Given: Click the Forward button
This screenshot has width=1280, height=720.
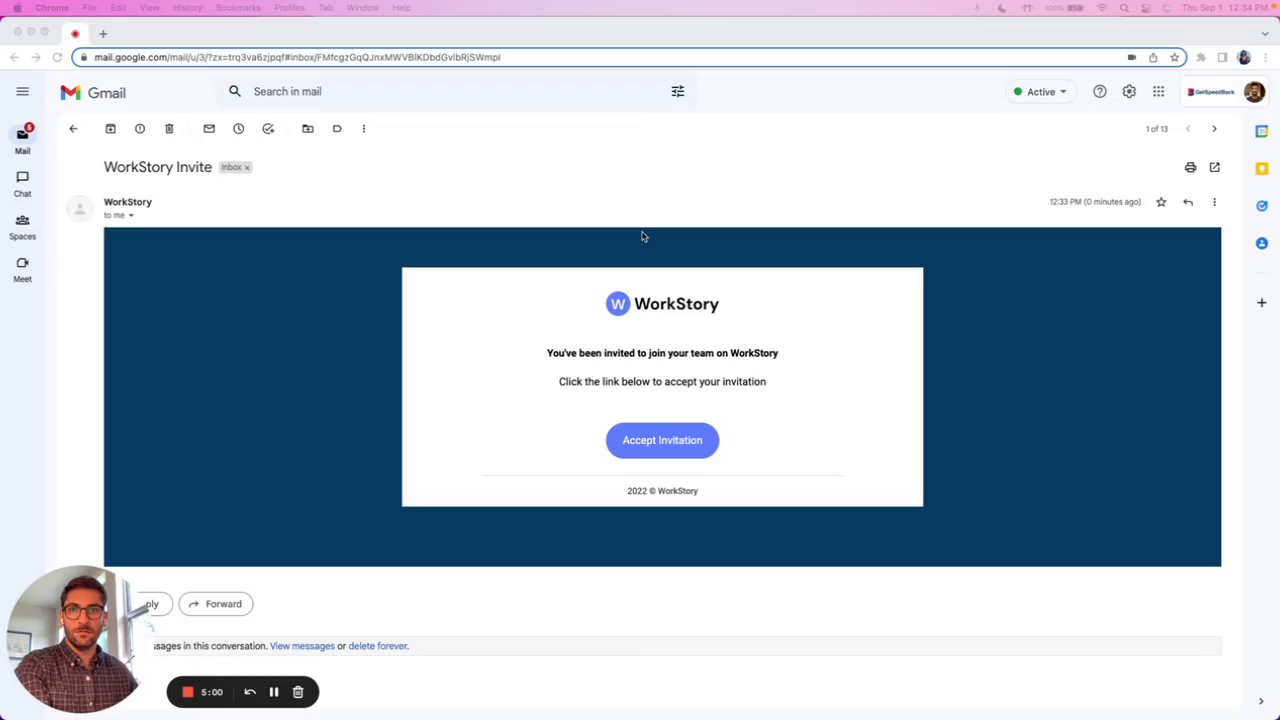Looking at the screenshot, I should pyautogui.click(x=215, y=604).
